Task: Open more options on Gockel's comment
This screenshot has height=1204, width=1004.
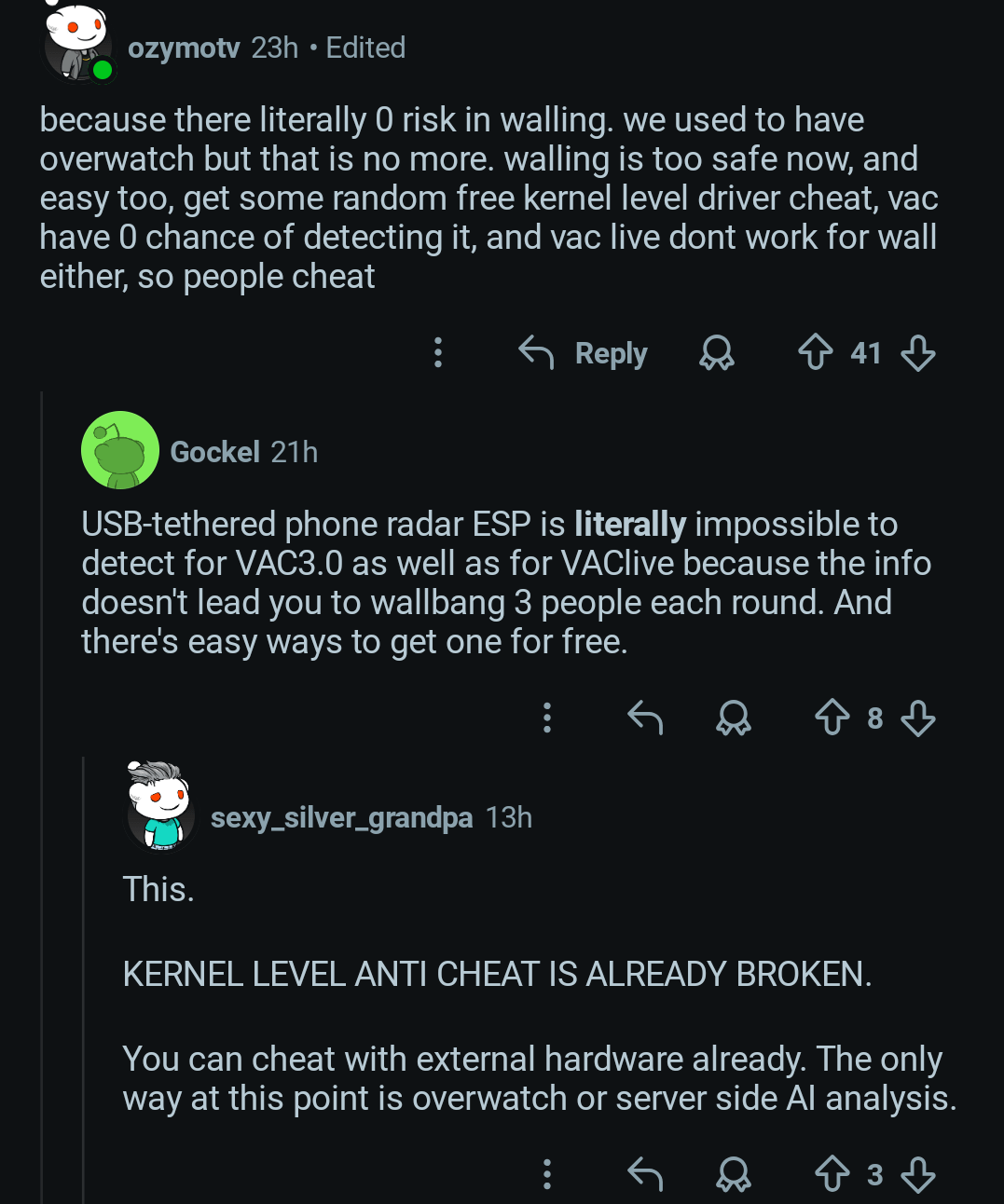Action: pyautogui.click(x=547, y=718)
